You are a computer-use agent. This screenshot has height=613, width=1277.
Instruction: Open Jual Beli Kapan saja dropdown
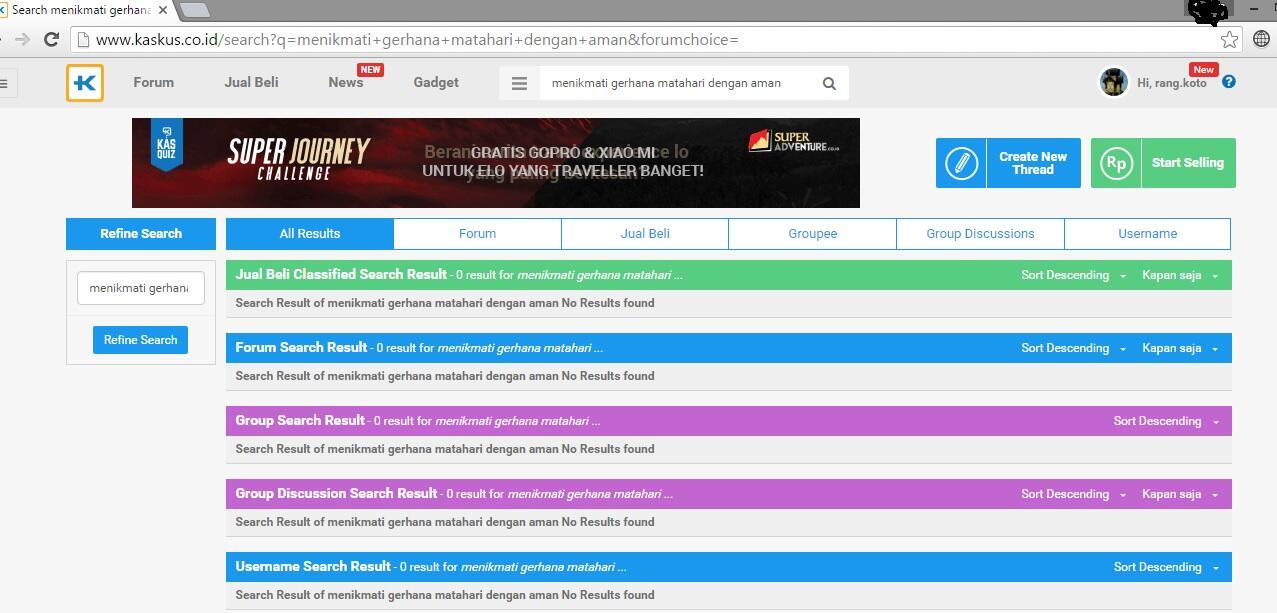(1180, 275)
